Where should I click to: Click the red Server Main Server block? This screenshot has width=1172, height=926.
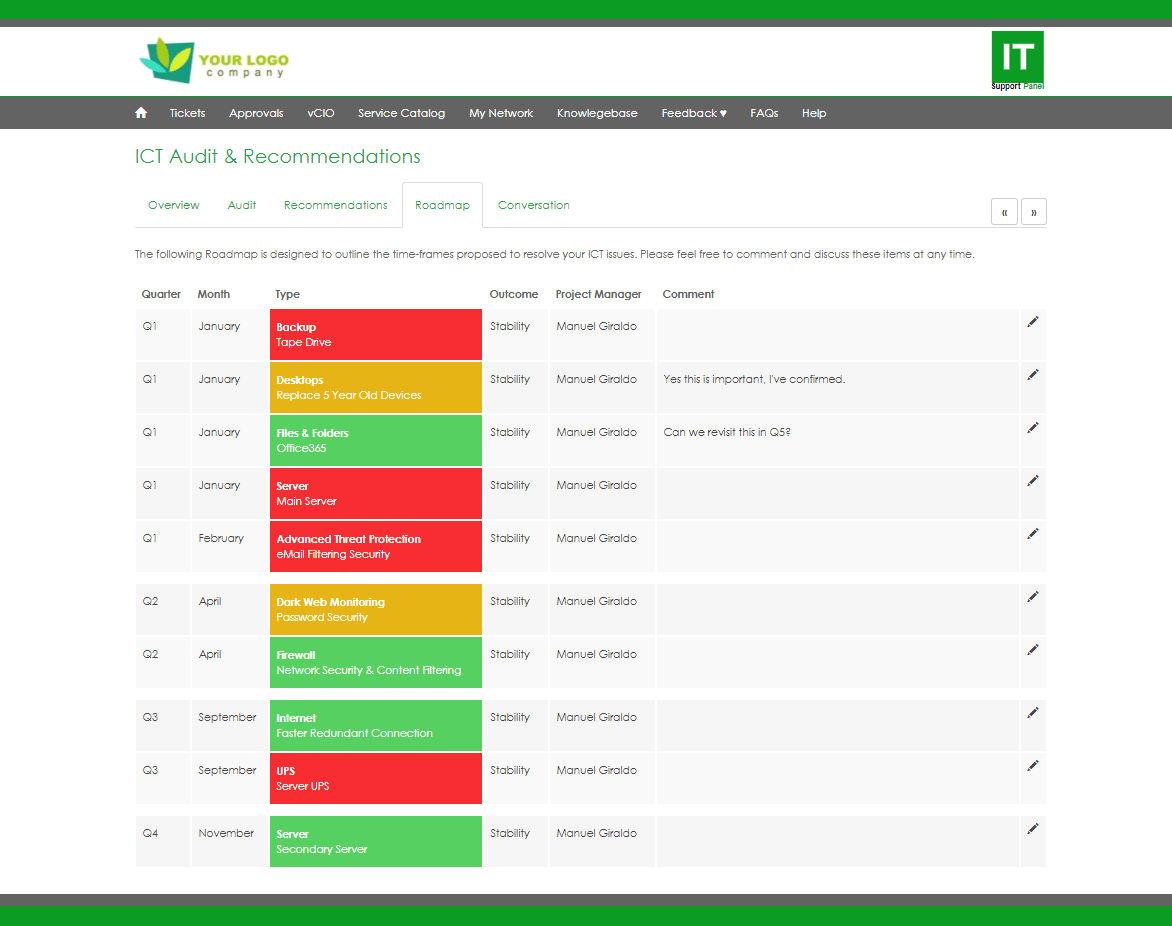(x=376, y=493)
